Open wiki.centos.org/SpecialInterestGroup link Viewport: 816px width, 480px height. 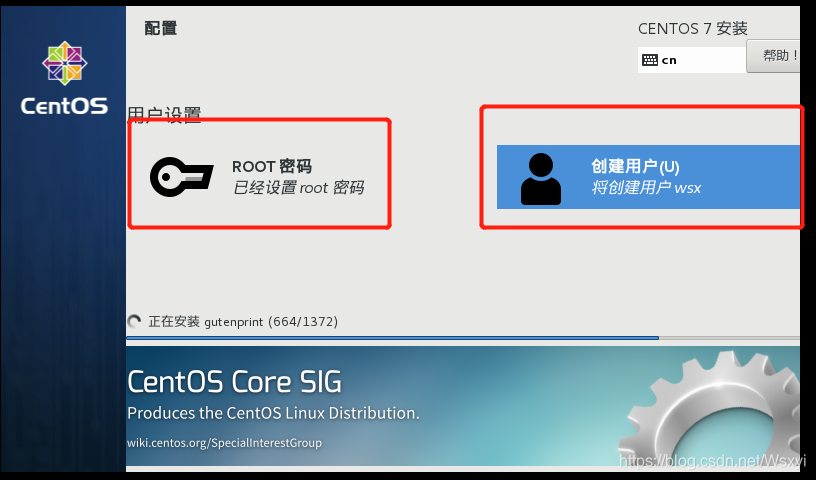coord(224,443)
